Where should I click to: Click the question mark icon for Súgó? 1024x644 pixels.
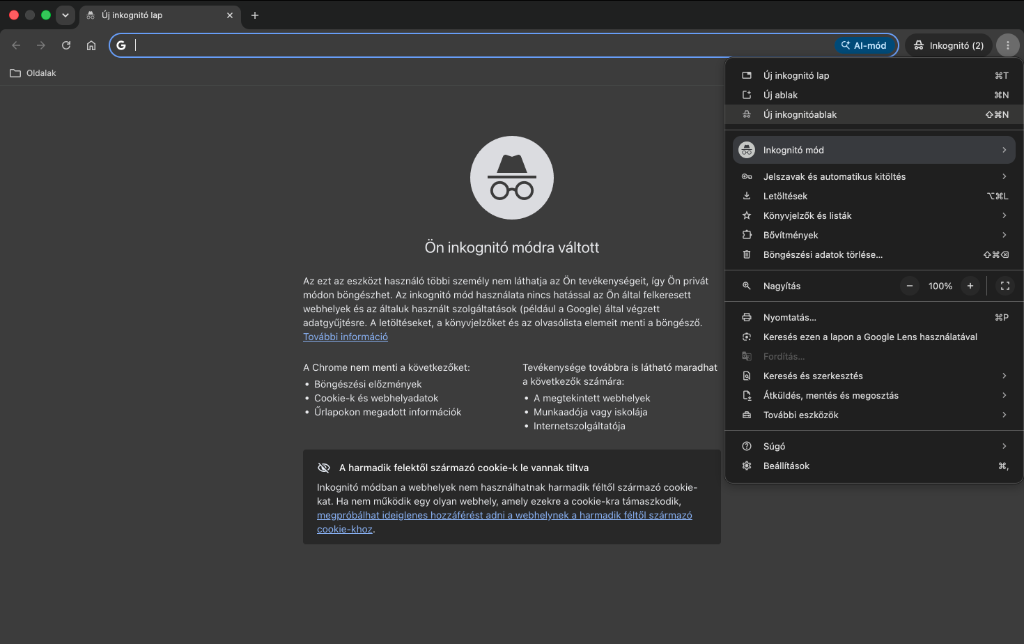coord(746,446)
